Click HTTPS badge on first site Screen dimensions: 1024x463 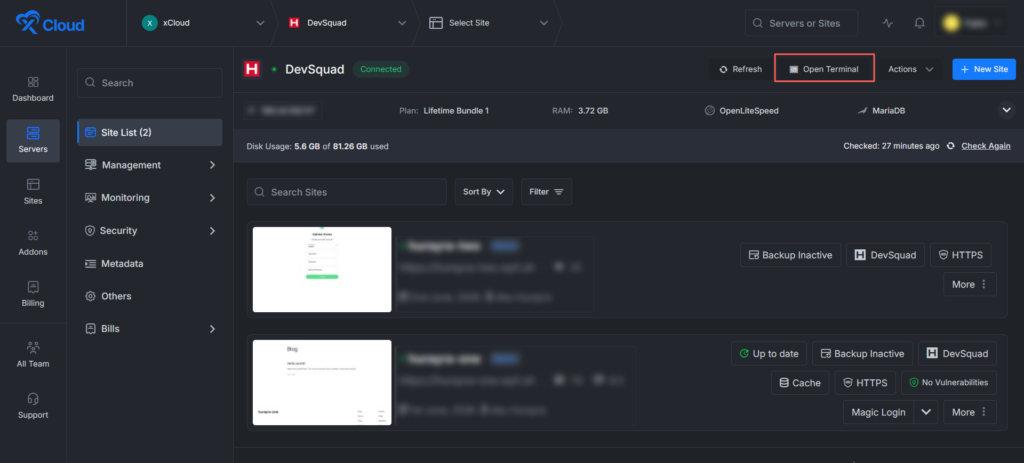[x=961, y=255]
